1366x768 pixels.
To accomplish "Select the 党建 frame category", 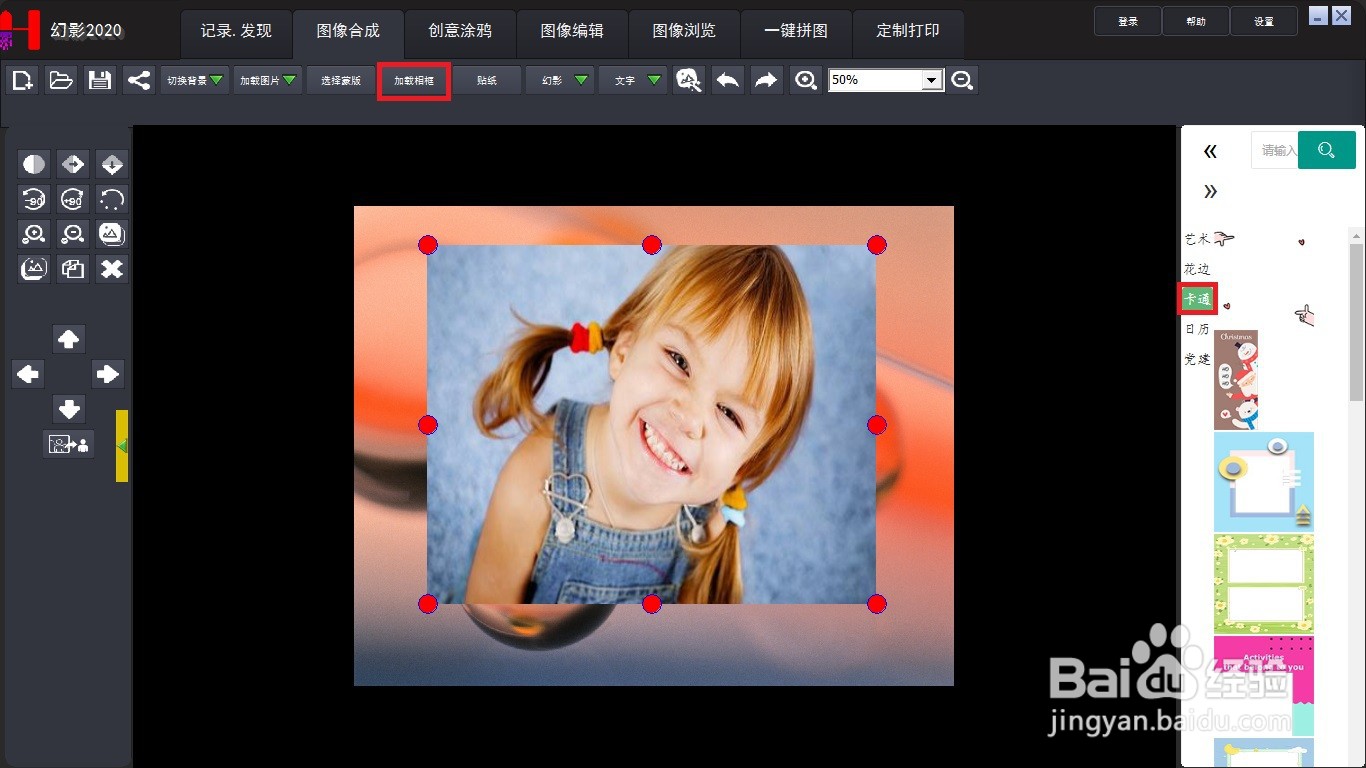I will click(x=1197, y=359).
